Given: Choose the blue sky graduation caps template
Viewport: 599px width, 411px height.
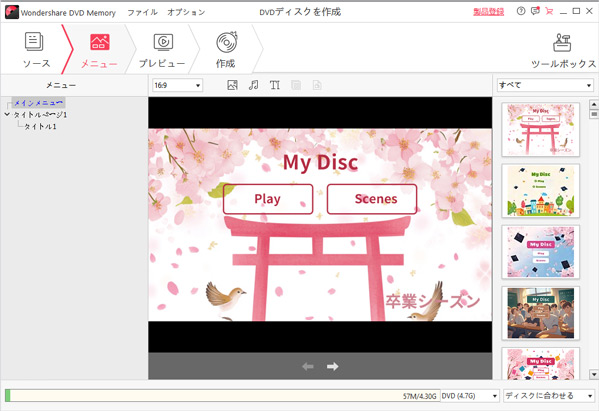Looking at the screenshot, I should coord(541,252).
